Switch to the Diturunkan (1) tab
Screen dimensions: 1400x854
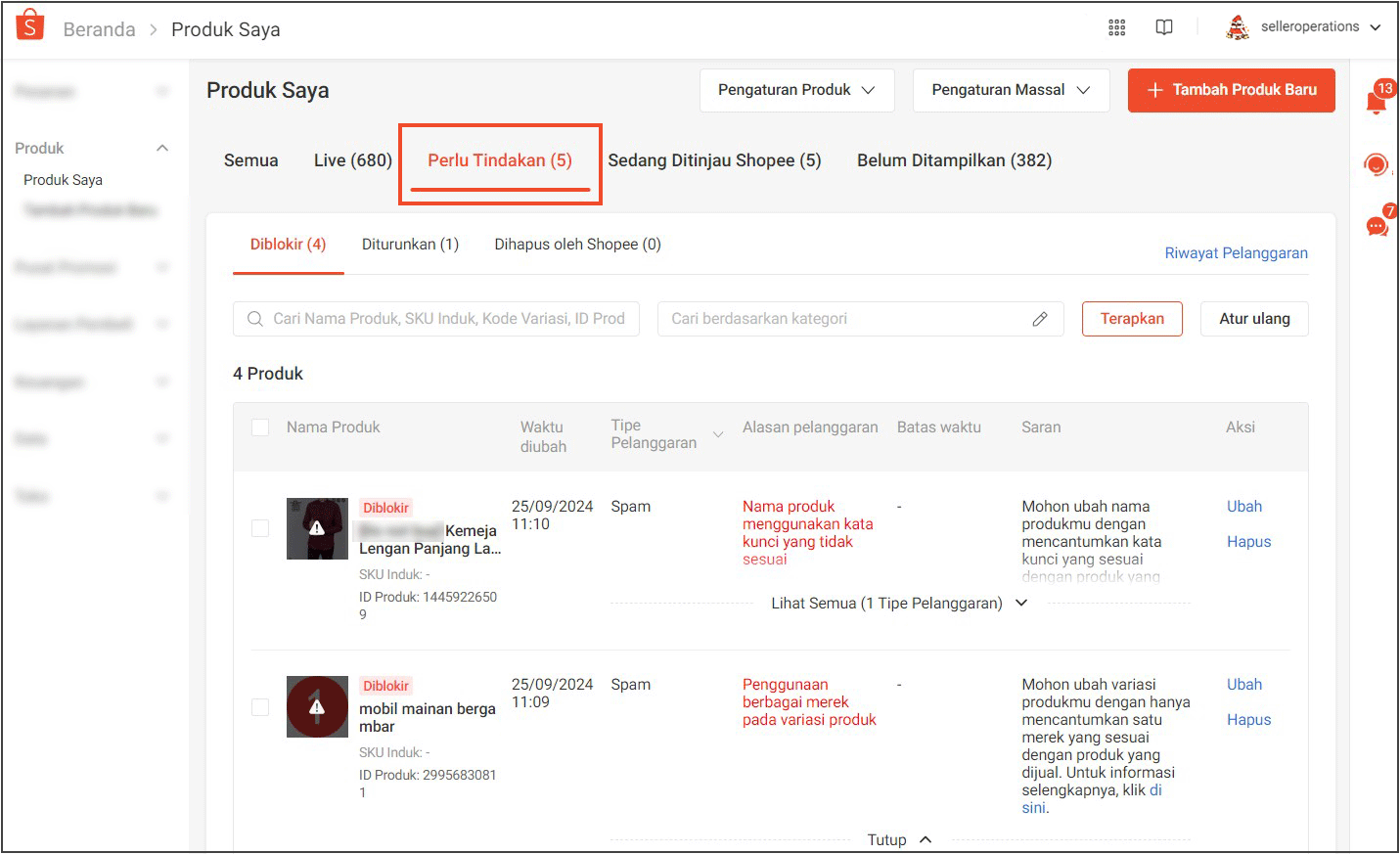coord(410,245)
